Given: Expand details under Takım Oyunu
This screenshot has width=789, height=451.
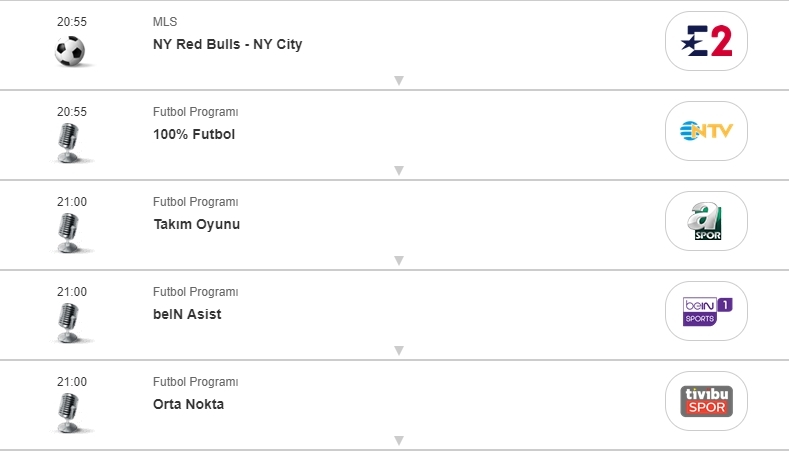Looking at the screenshot, I should point(398,260).
